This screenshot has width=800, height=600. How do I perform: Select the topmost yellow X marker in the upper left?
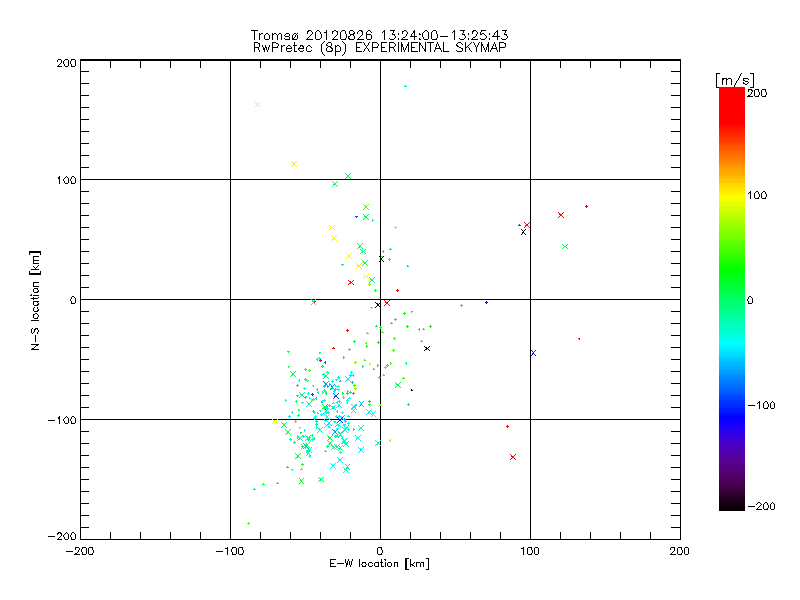tap(257, 105)
